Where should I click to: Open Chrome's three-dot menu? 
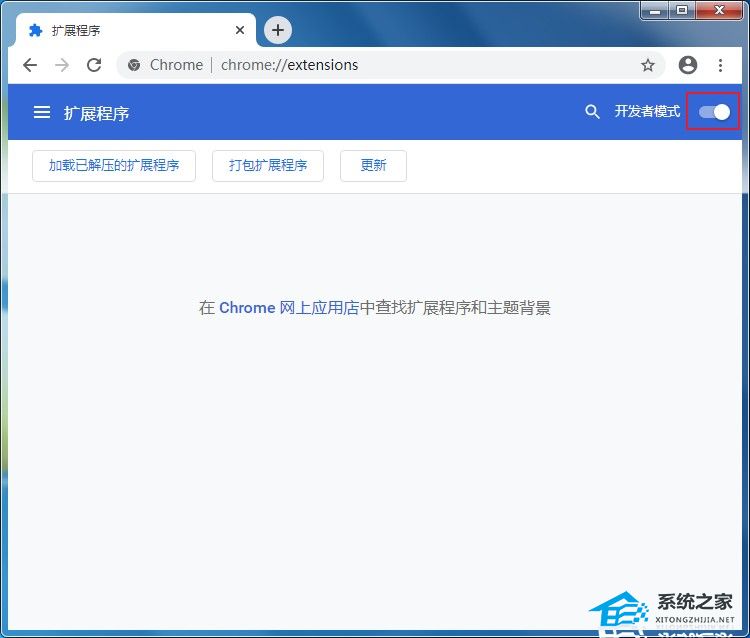[x=720, y=65]
